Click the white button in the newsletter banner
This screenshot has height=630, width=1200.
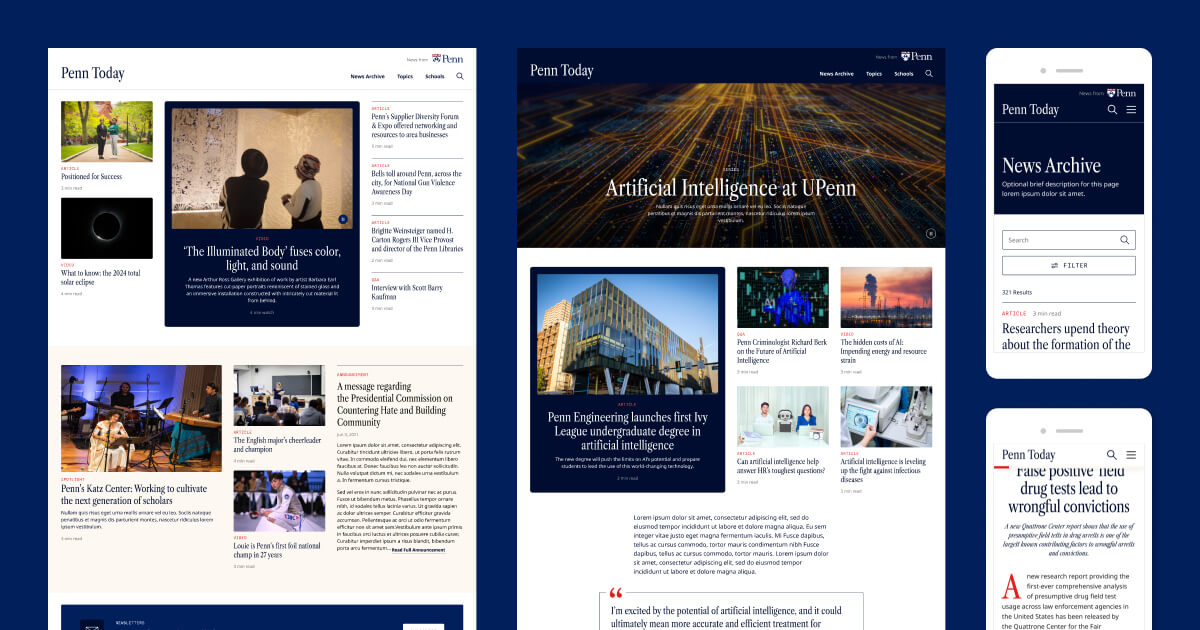(423, 627)
